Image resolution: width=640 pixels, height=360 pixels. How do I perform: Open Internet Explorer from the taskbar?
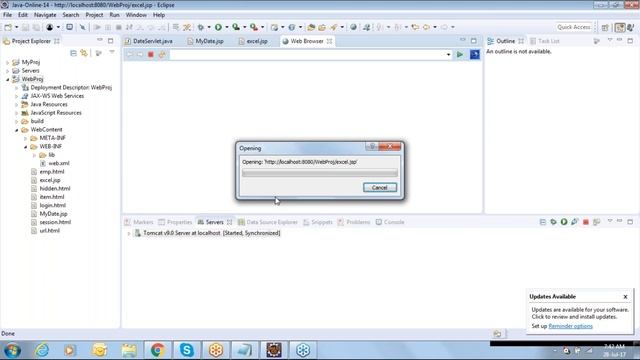[x=42, y=350]
